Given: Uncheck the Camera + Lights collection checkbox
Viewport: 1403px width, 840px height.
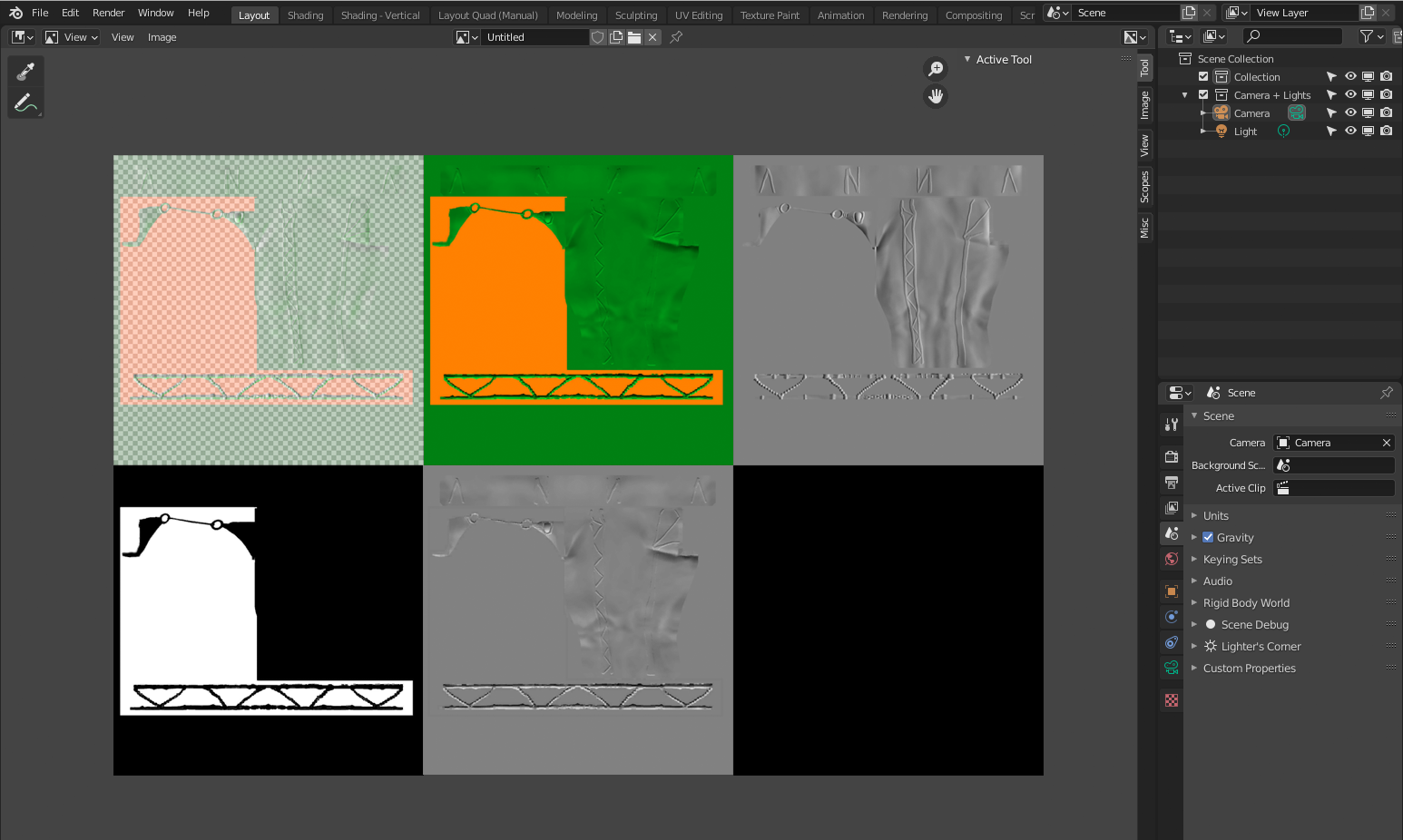Looking at the screenshot, I should coord(1203,95).
